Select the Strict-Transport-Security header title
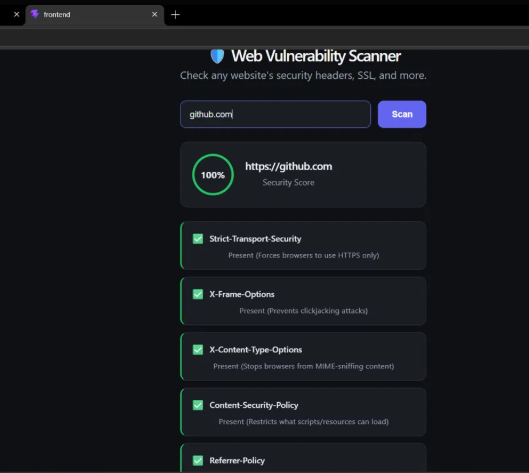529x473 pixels. 255,239
